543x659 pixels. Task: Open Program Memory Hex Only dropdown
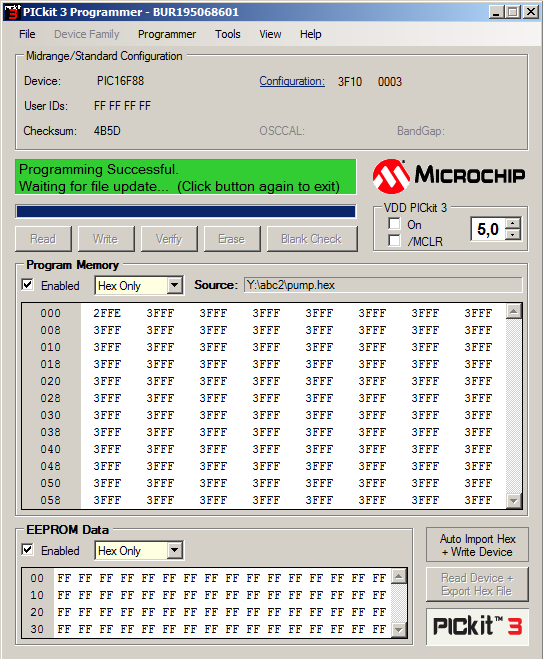click(174, 286)
